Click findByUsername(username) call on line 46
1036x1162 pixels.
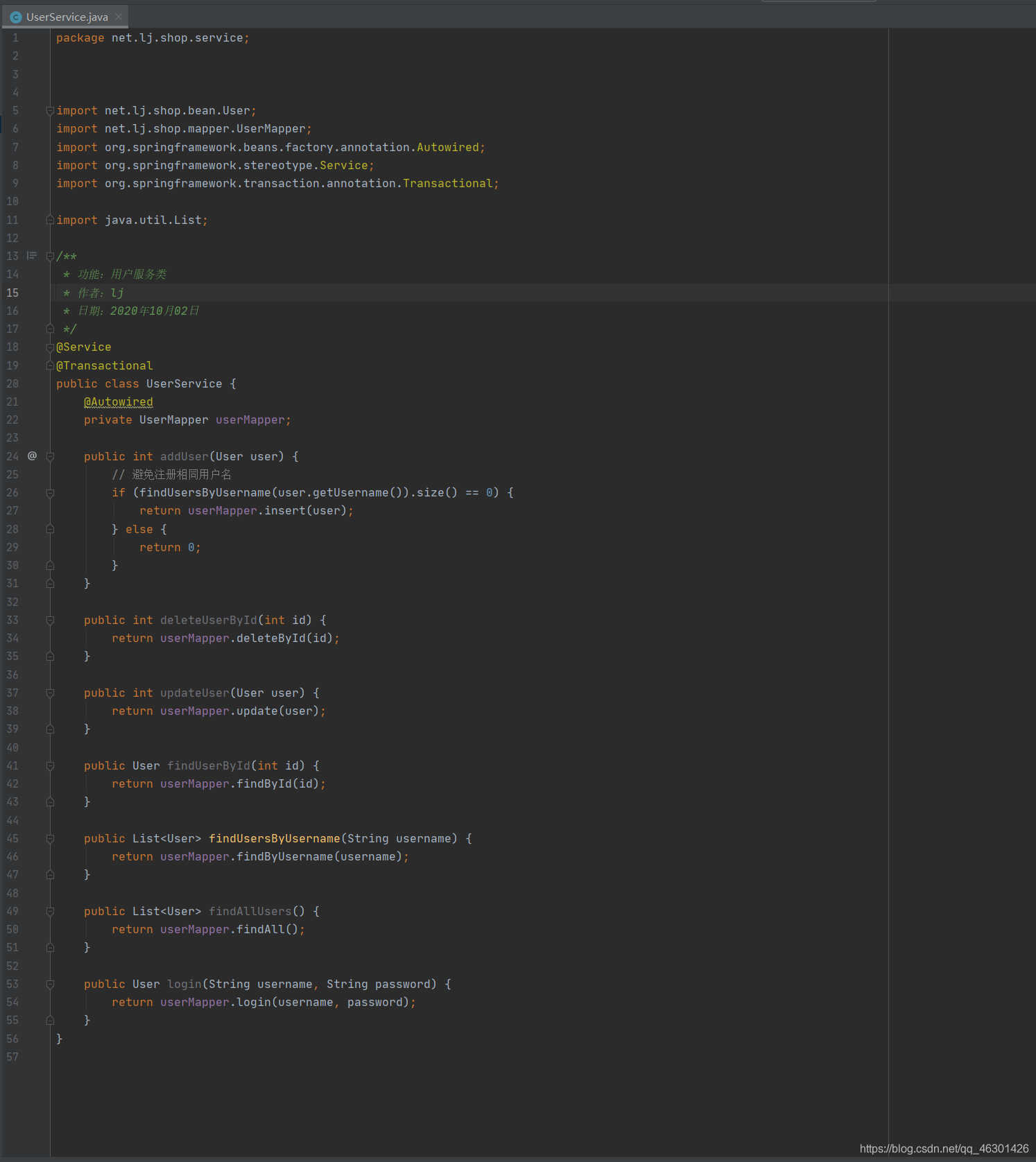pyautogui.click(x=319, y=857)
